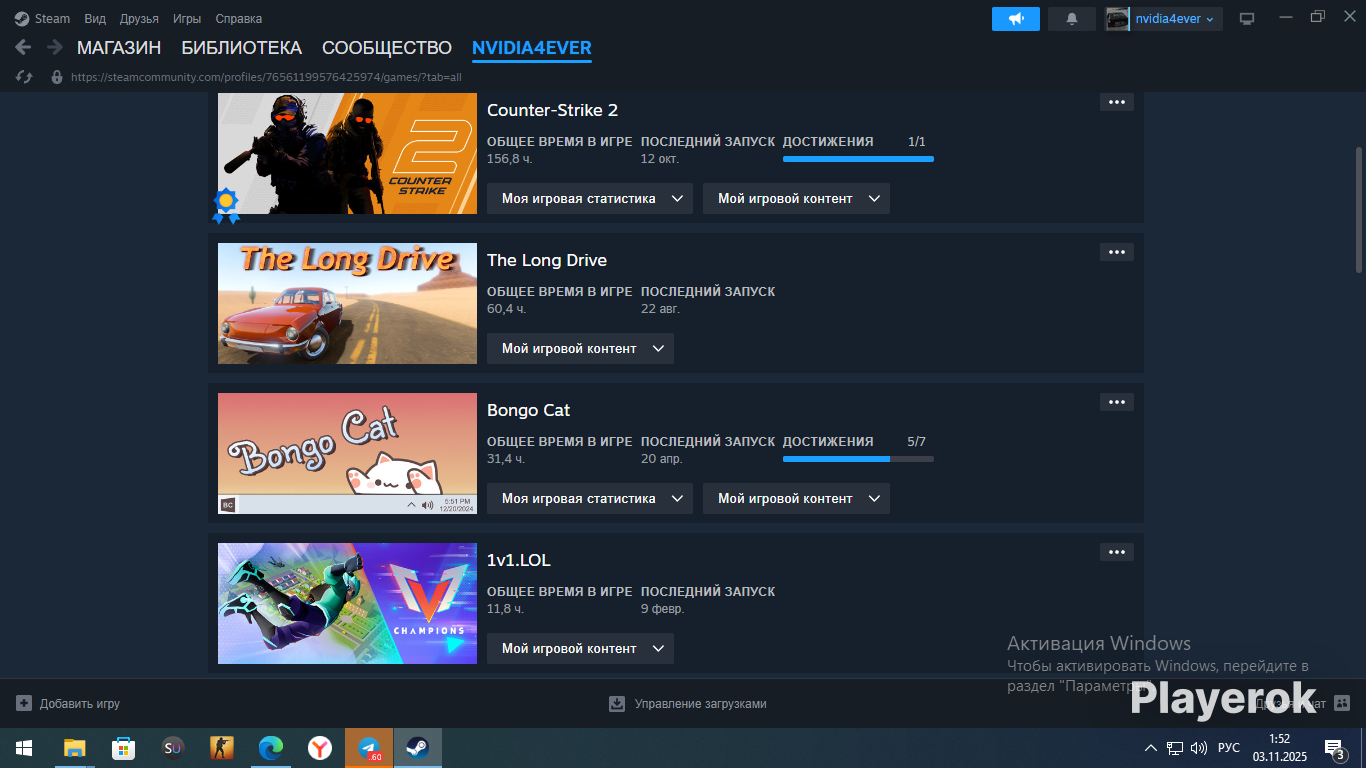Click the volume speaker tray icon
This screenshot has height=768, width=1366.
1199,748
